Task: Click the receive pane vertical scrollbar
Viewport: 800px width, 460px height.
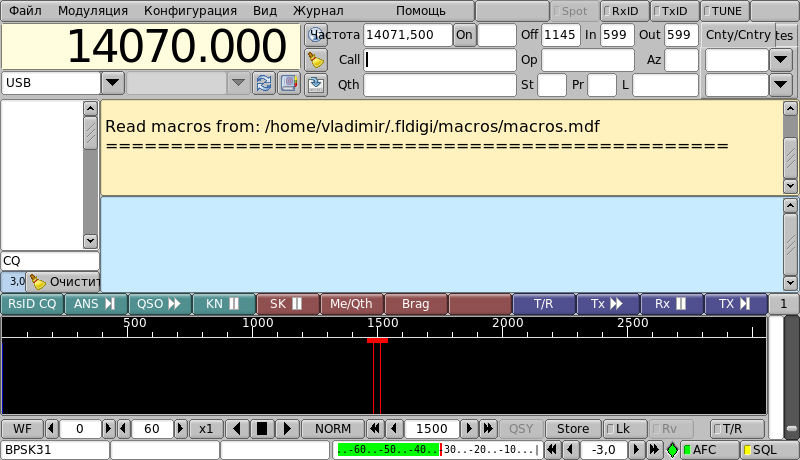Action: click(790, 147)
